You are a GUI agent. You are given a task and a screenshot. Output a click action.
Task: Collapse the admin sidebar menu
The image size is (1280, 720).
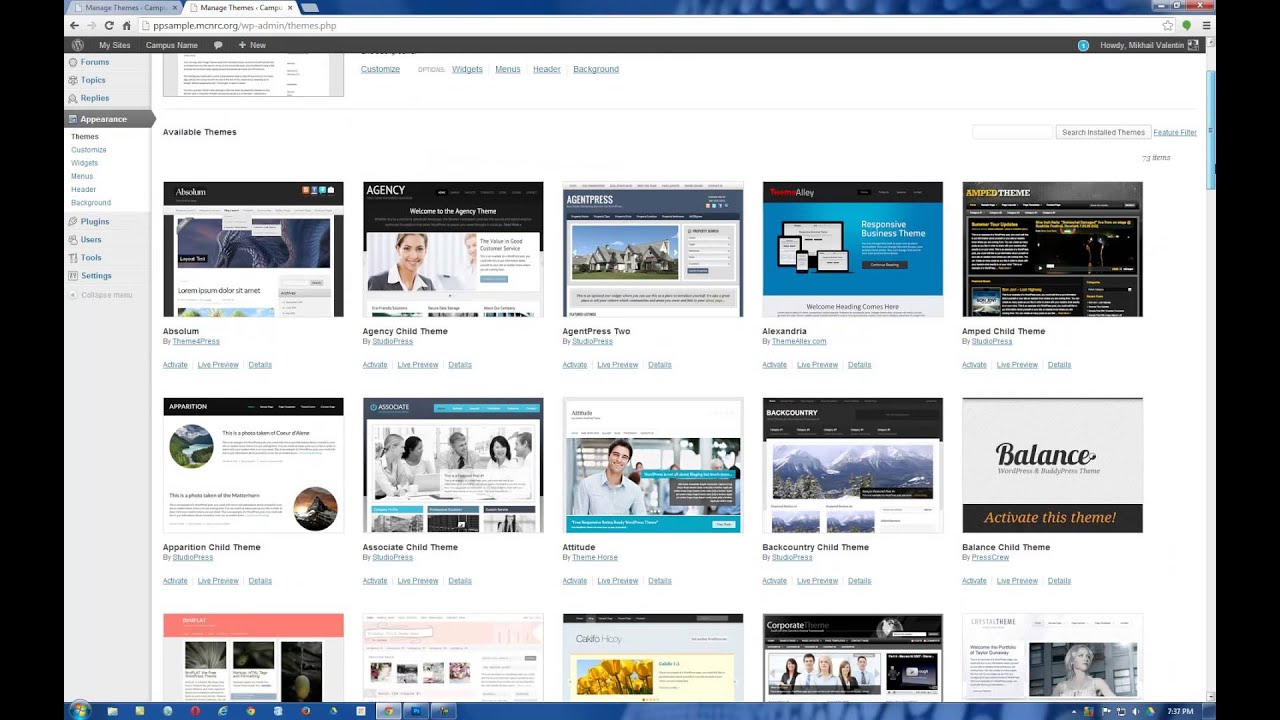[100, 295]
